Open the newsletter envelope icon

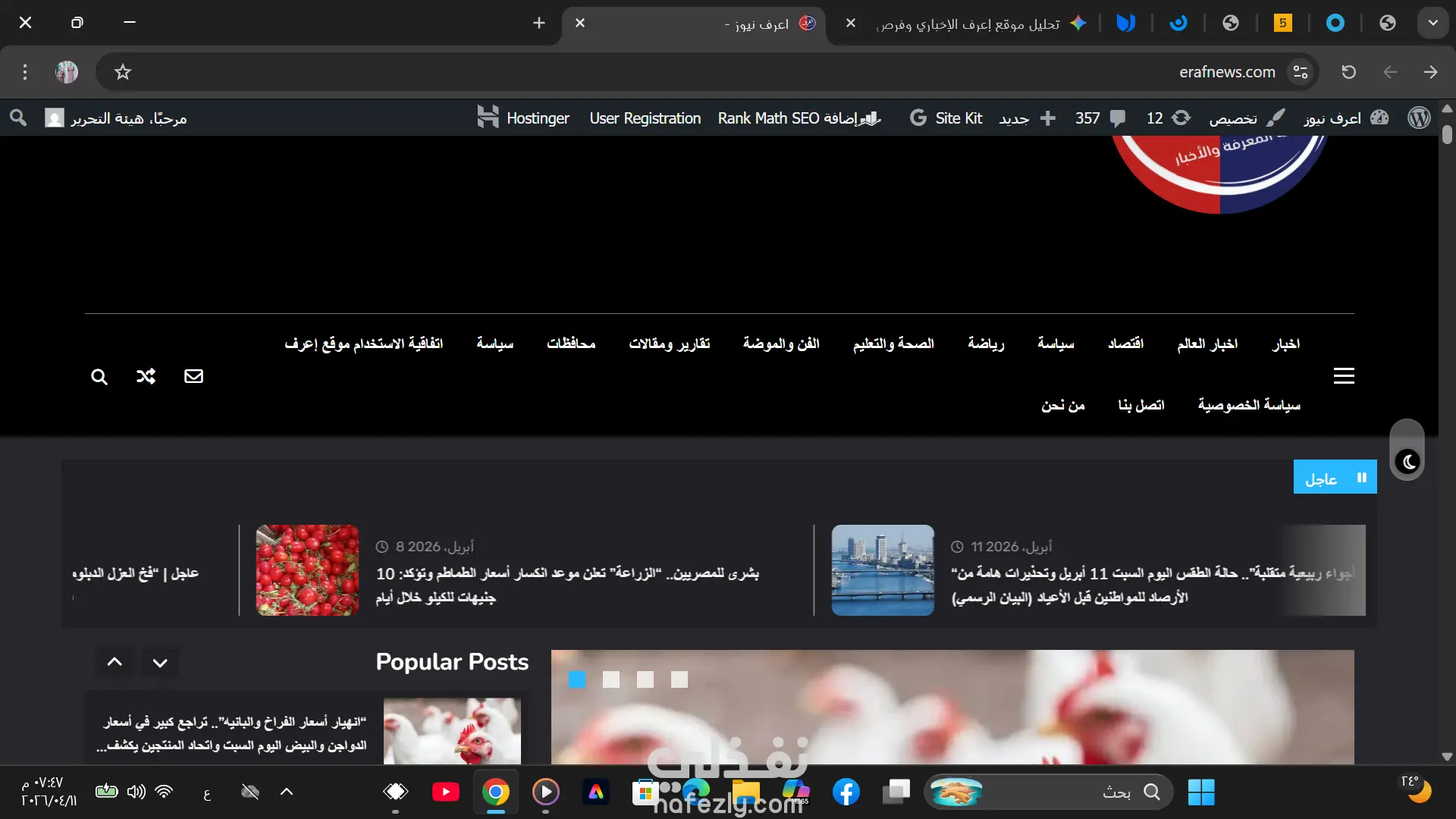(193, 376)
